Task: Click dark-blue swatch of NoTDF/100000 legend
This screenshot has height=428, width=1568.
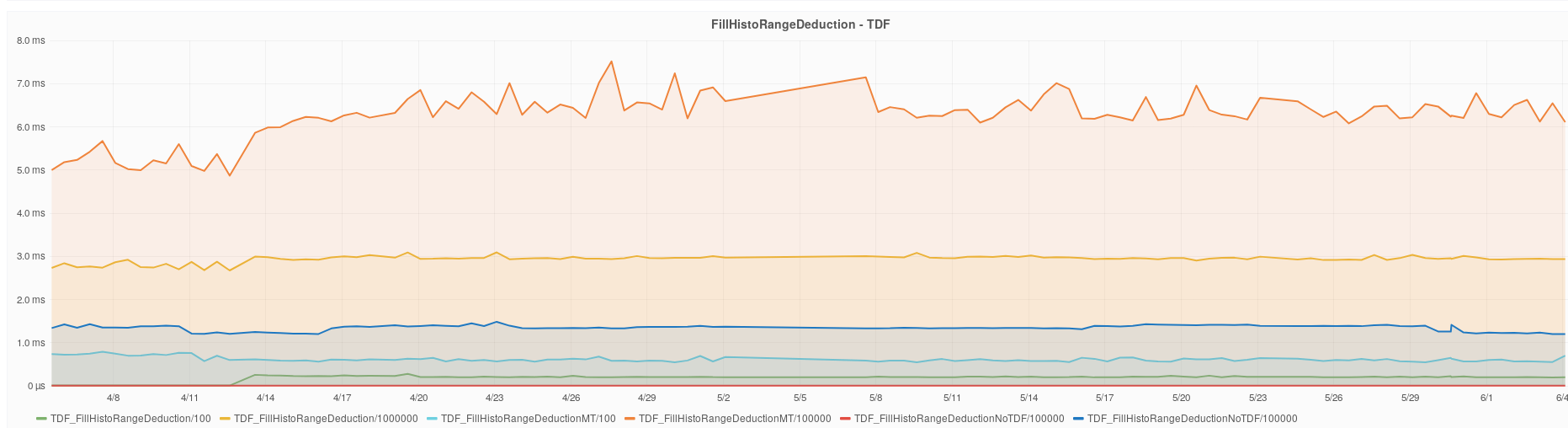Action: [x=1078, y=419]
